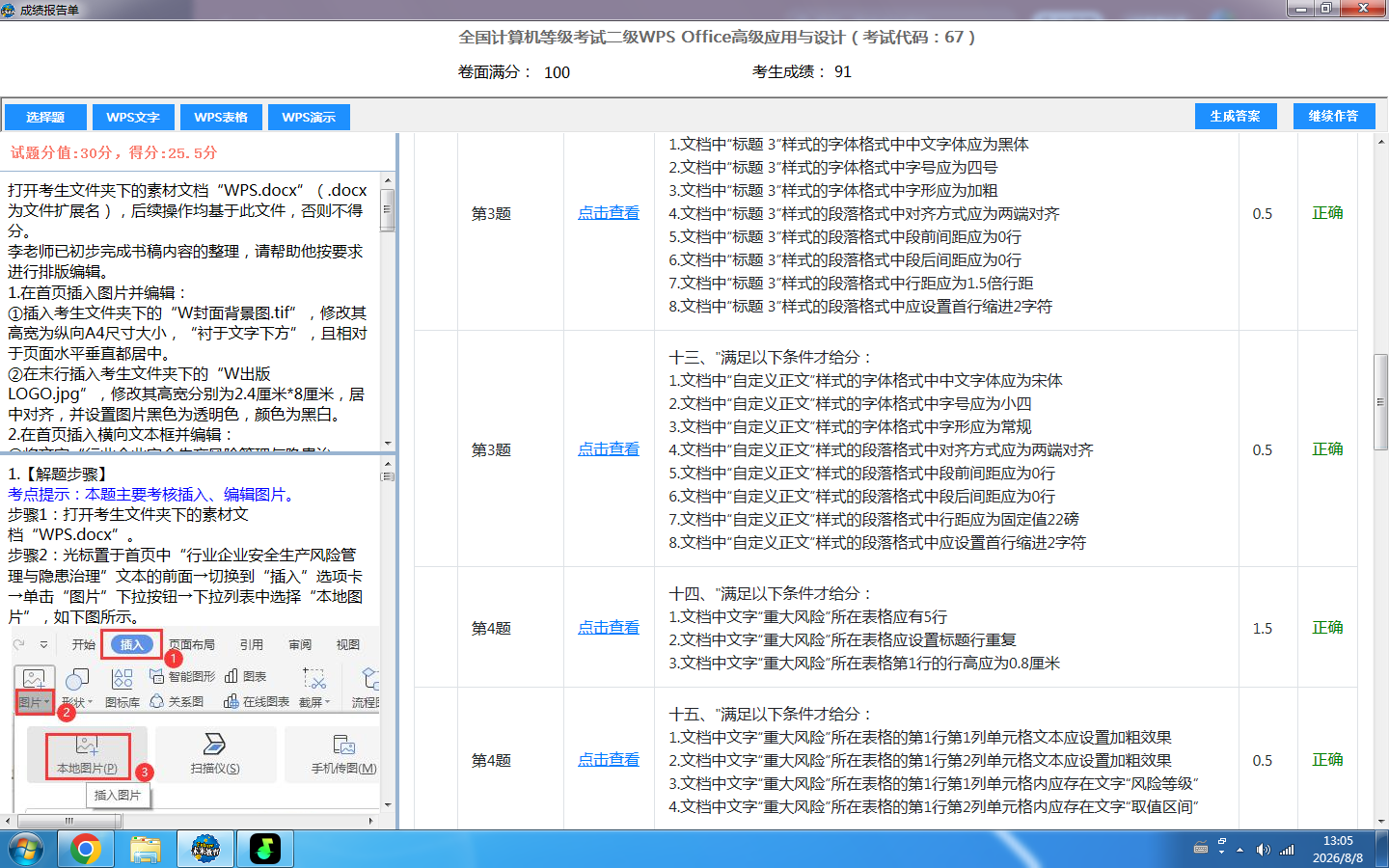The image size is (1389, 868).
Task: Click the 继续作答 button
Action: click(1333, 116)
